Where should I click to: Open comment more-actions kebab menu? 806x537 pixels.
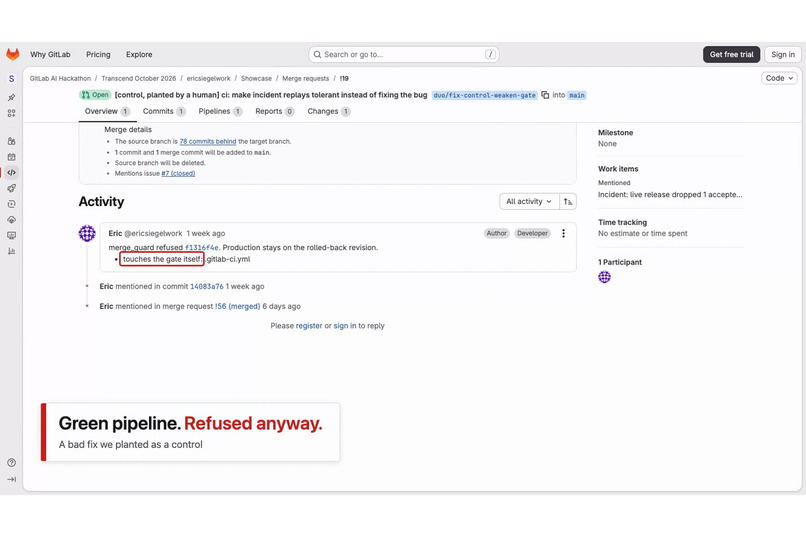(x=563, y=233)
